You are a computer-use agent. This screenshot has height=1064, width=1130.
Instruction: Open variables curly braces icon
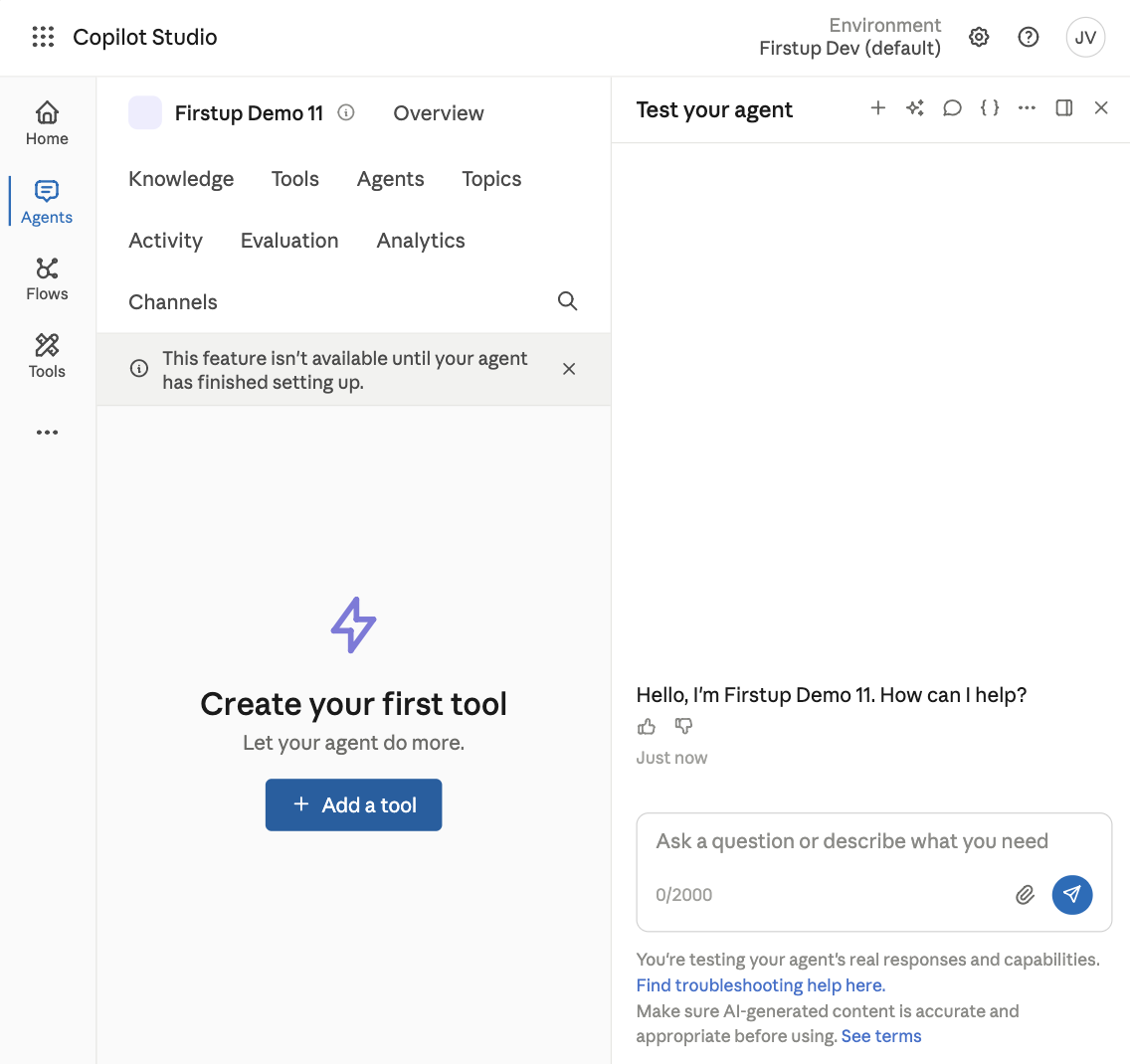click(990, 108)
